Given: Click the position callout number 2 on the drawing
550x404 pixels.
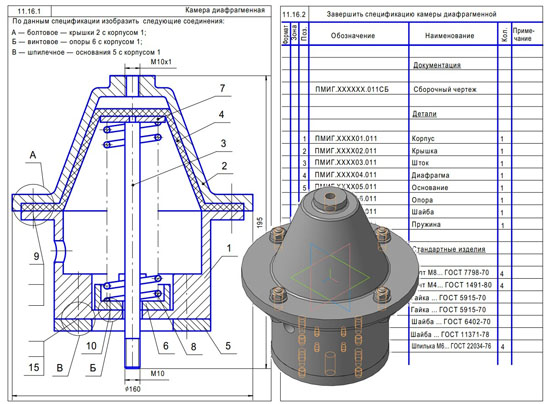Looking at the screenshot, I should (x=224, y=166).
